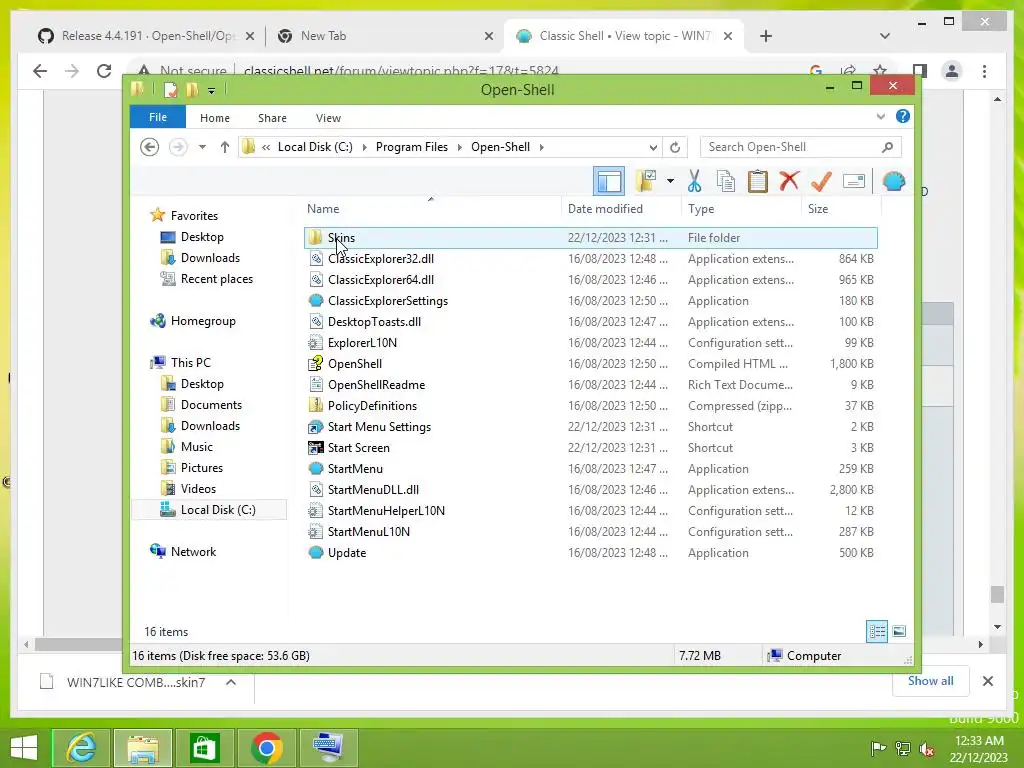Select ClassicExplorerSettings application file
The width and height of the screenshot is (1024, 768).
coord(590,301)
